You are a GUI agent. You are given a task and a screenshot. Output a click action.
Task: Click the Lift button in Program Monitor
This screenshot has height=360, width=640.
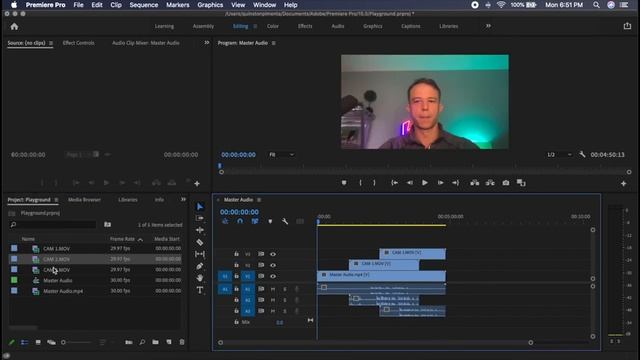point(474,183)
